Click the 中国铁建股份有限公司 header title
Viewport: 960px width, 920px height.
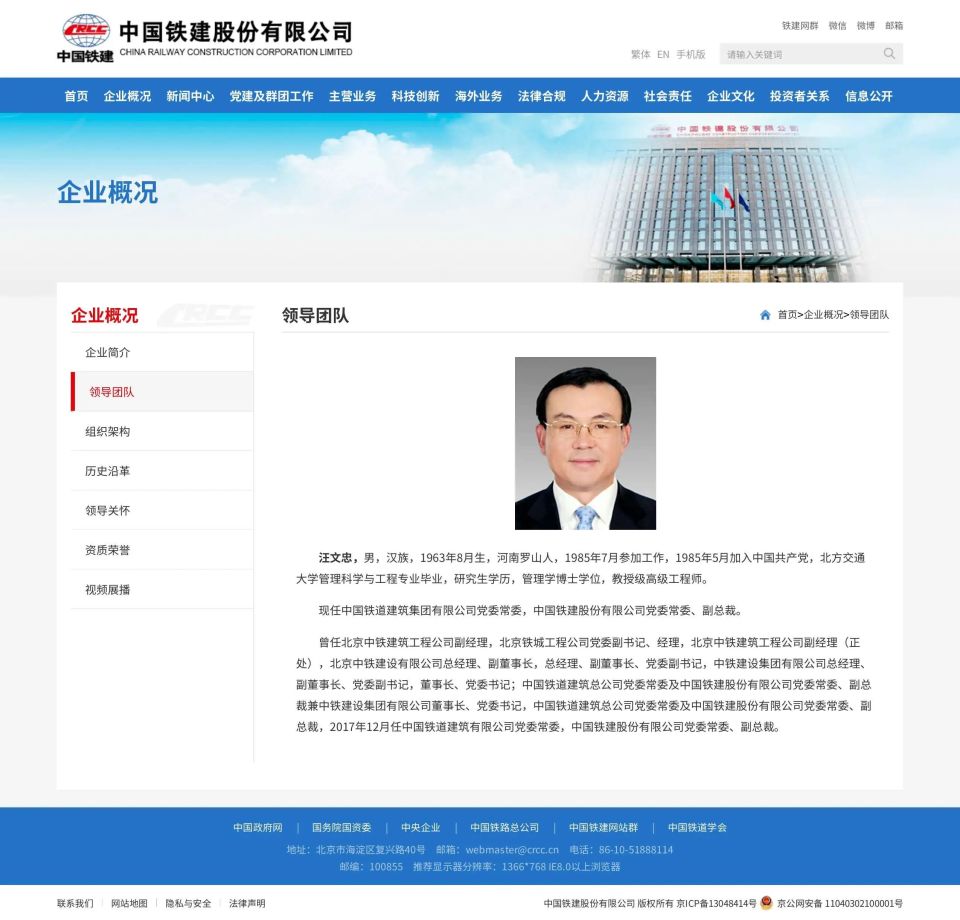[236, 31]
